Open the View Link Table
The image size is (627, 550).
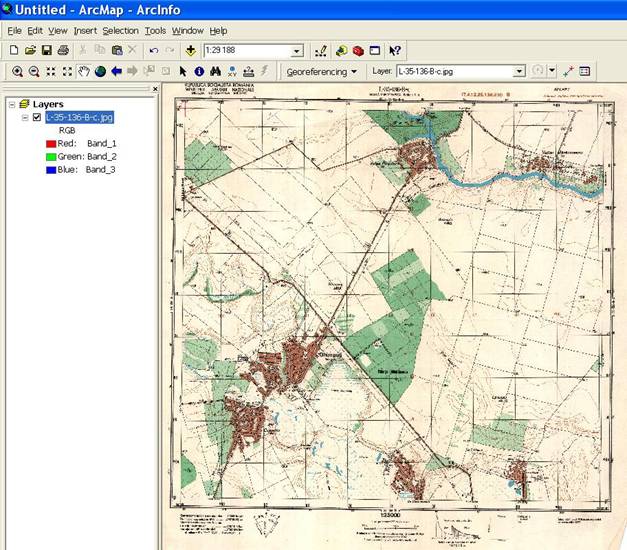[585, 72]
